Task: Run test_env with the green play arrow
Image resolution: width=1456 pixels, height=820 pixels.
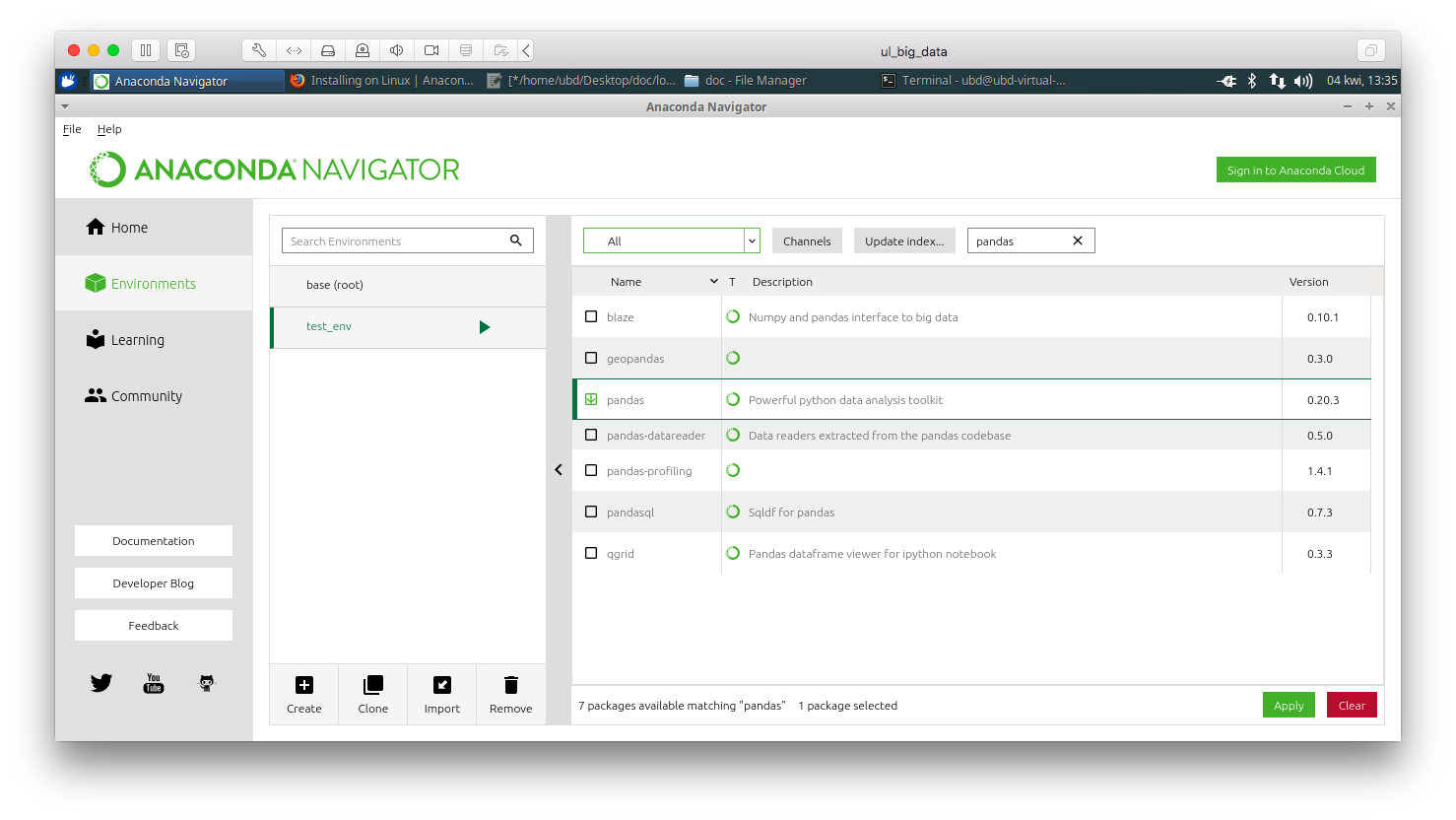Action: [x=485, y=327]
